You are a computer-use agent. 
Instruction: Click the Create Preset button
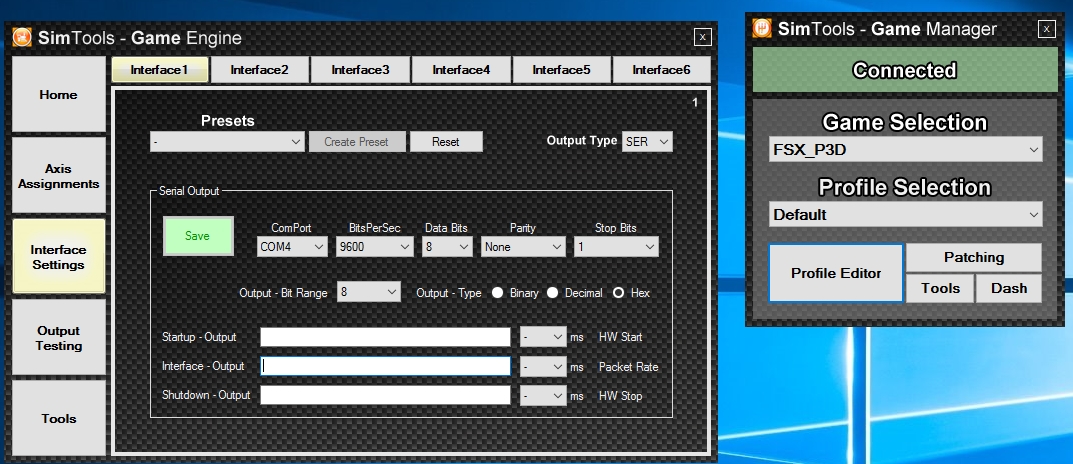click(357, 142)
